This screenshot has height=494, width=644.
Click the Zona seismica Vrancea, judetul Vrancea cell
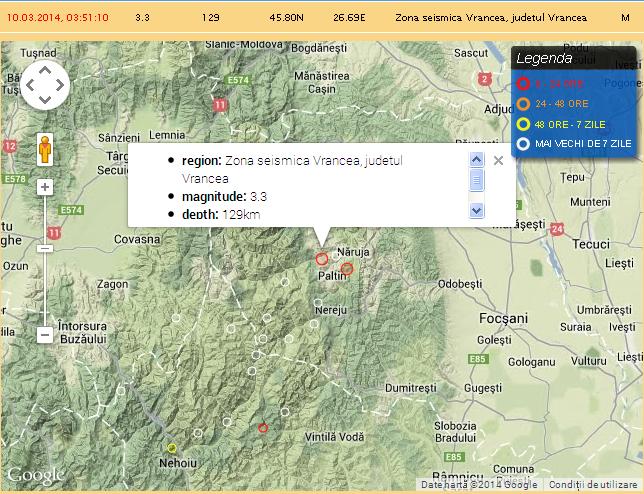pyautogui.click(x=491, y=18)
